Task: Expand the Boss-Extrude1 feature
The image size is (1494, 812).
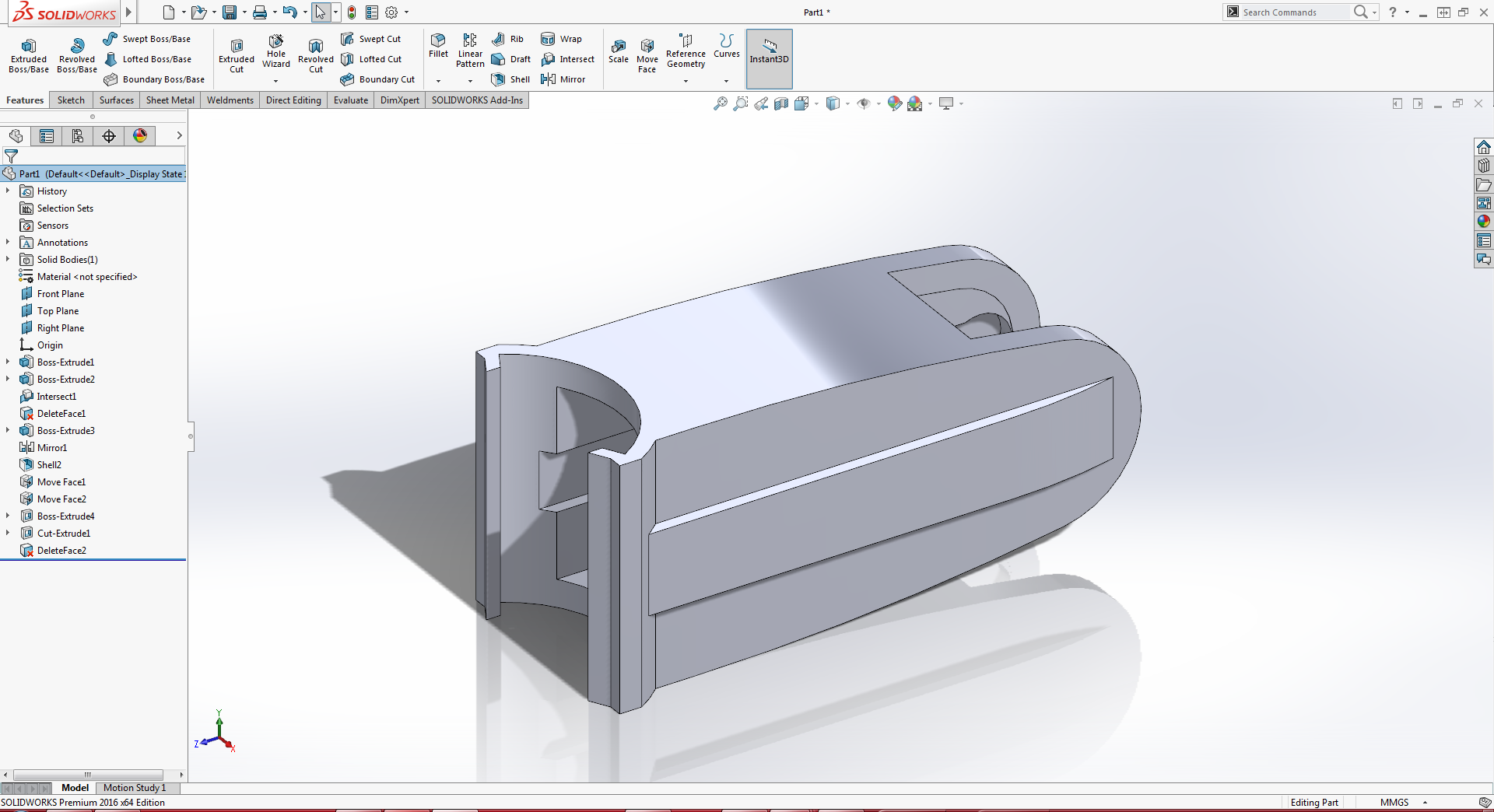Action: point(8,362)
